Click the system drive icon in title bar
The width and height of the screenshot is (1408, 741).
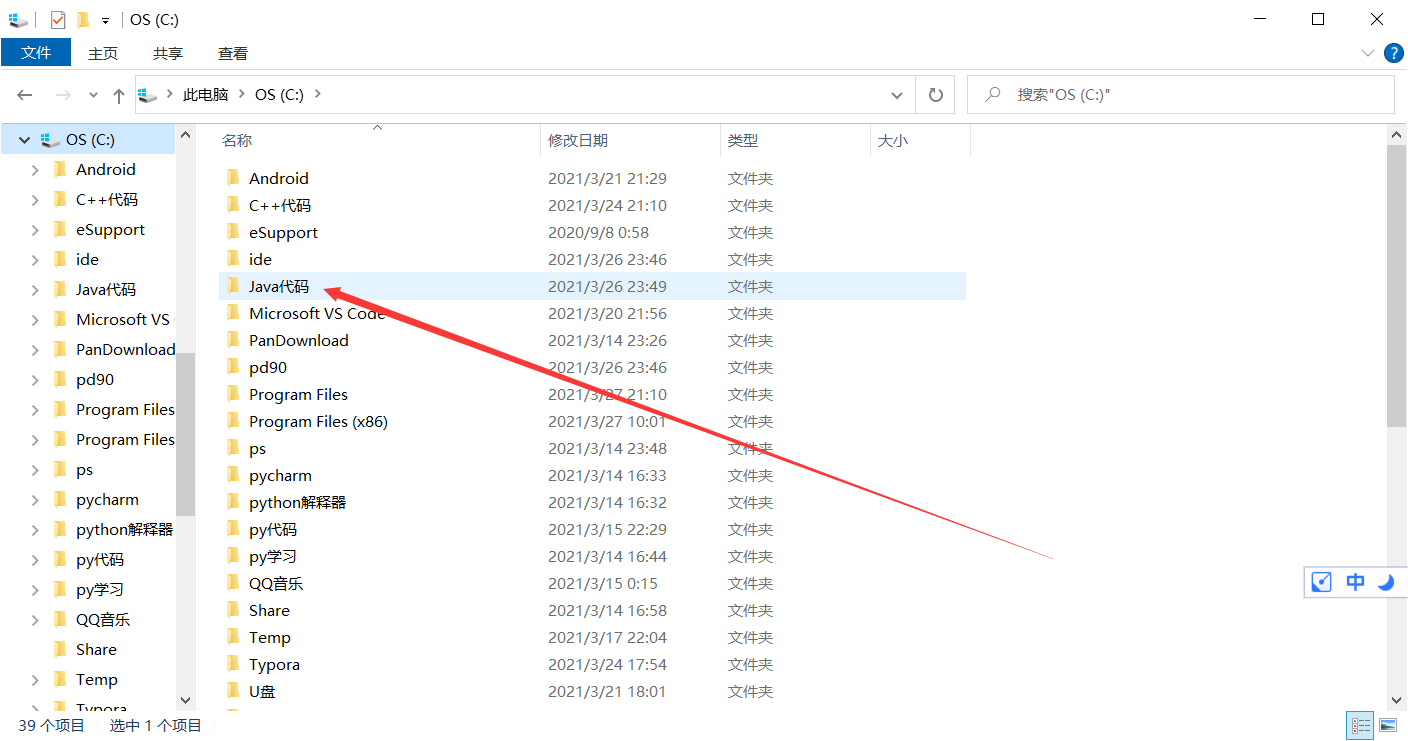pos(18,19)
